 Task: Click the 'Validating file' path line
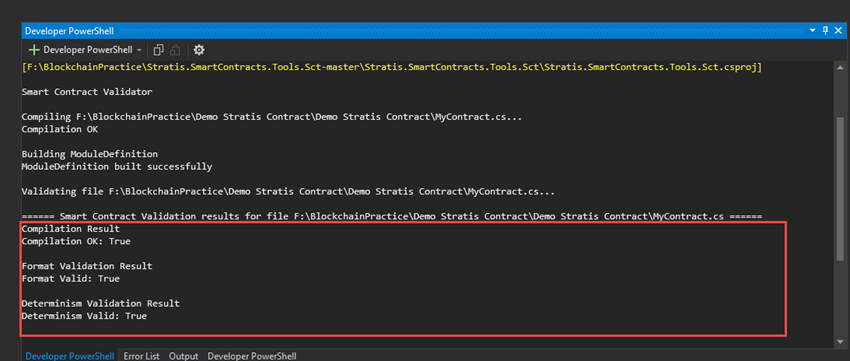point(288,192)
